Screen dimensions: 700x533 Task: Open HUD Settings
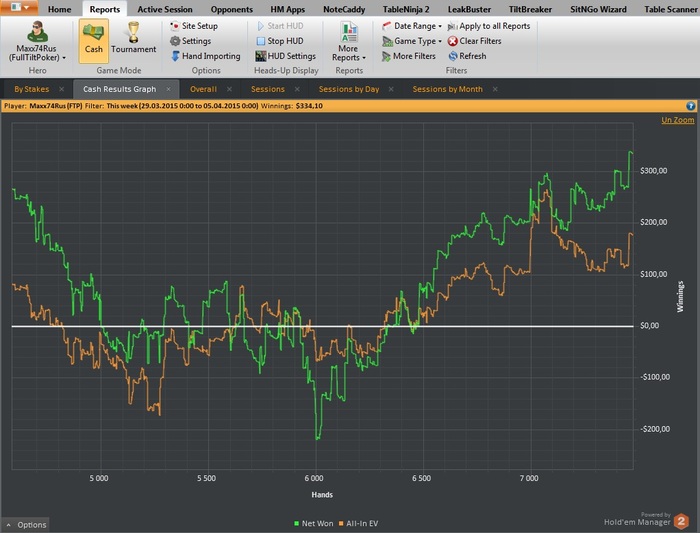[x=286, y=56]
